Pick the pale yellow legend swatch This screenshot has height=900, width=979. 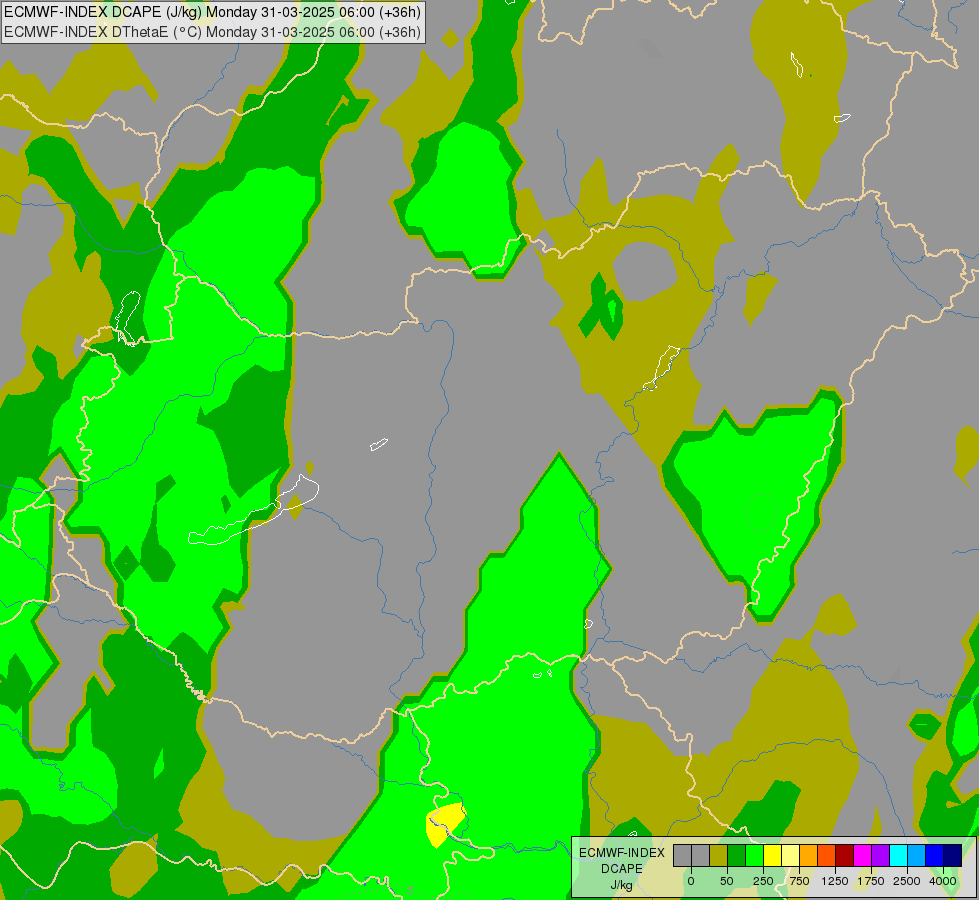(790, 856)
